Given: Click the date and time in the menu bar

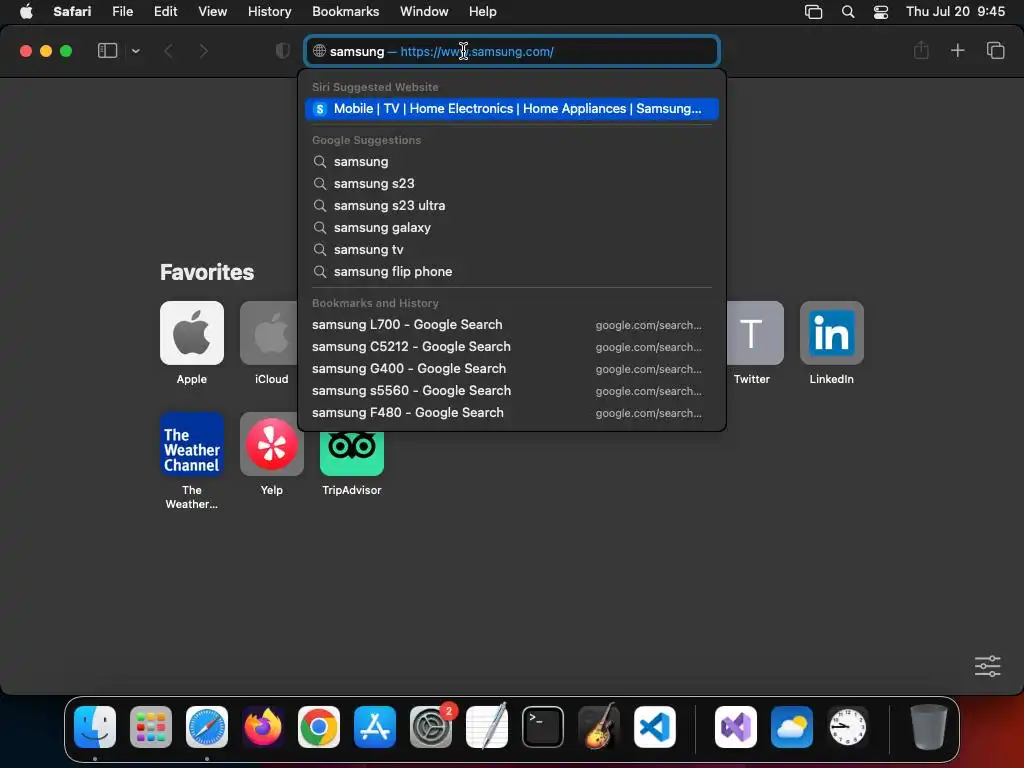Looking at the screenshot, I should [x=955, y=12].
